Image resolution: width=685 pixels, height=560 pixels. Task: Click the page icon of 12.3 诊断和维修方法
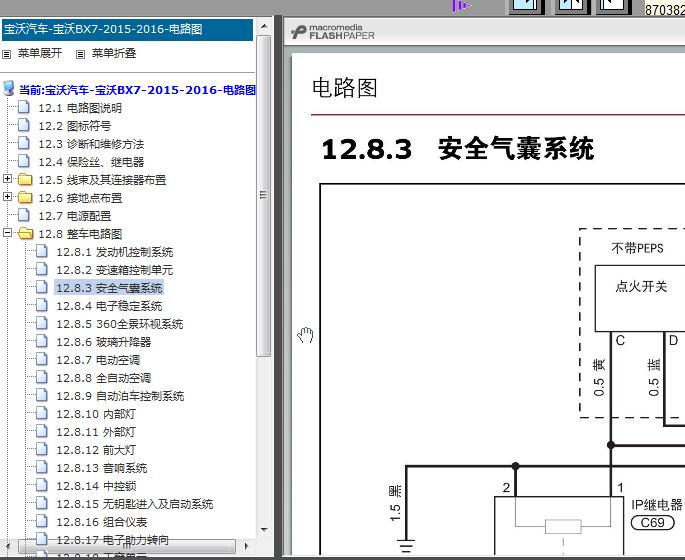click(24, 143)
